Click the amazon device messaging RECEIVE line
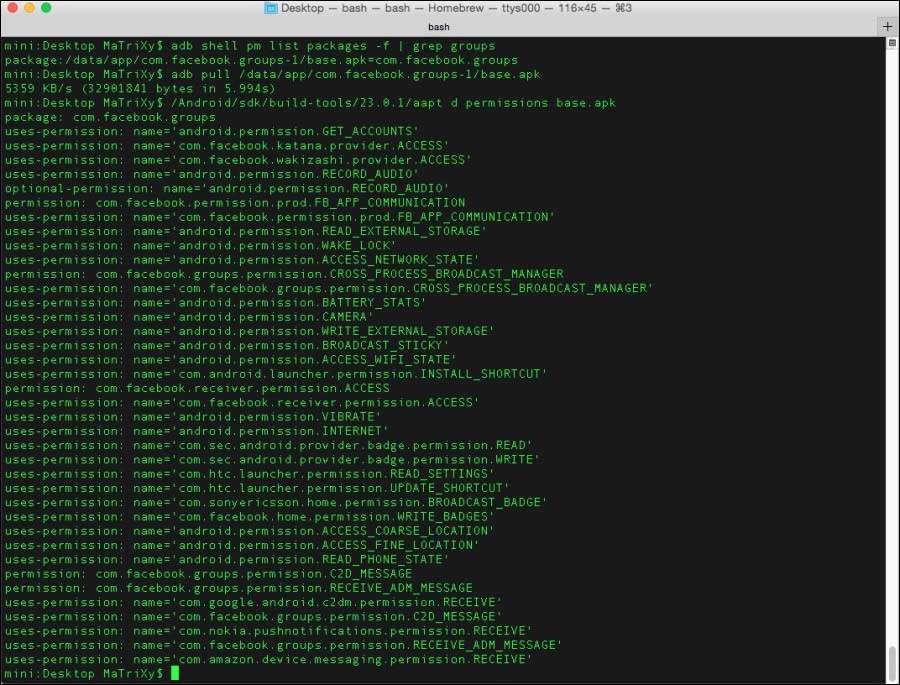Image resolution: width=900 pixels, height=685 pixels. pos(268,660)
